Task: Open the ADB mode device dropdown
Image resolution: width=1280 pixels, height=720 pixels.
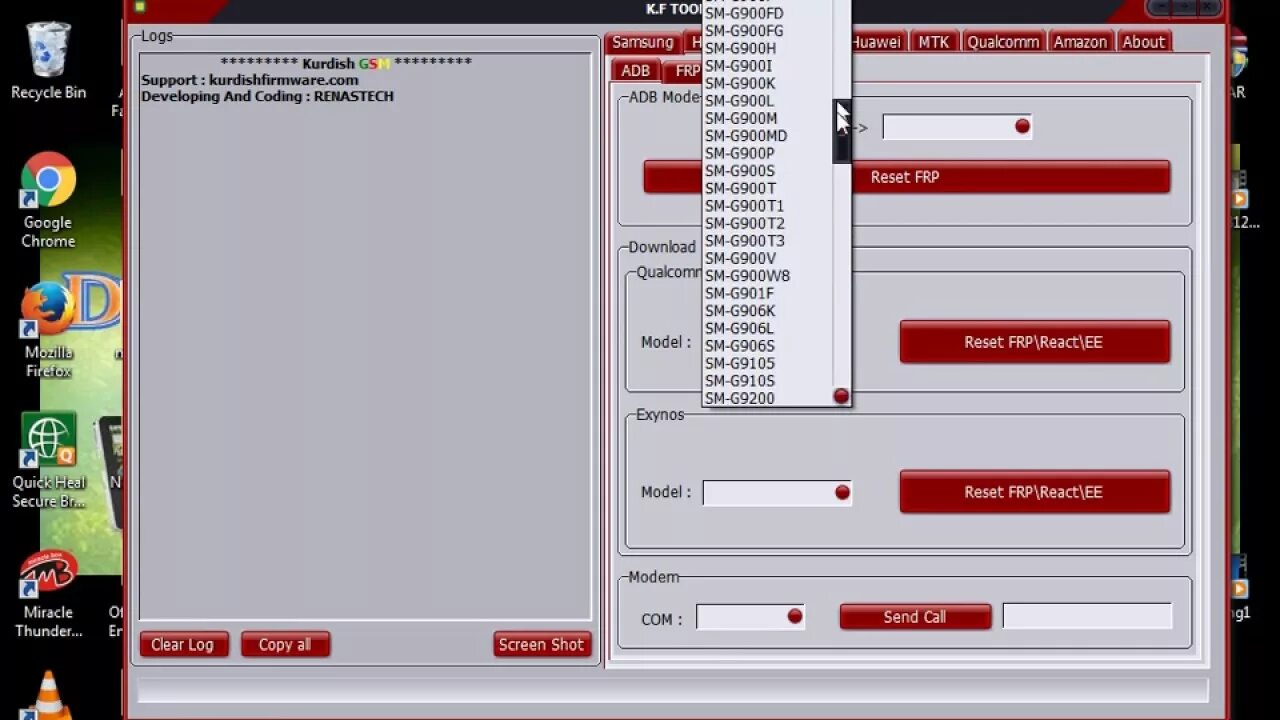Action: click(x=1022, y=126)
